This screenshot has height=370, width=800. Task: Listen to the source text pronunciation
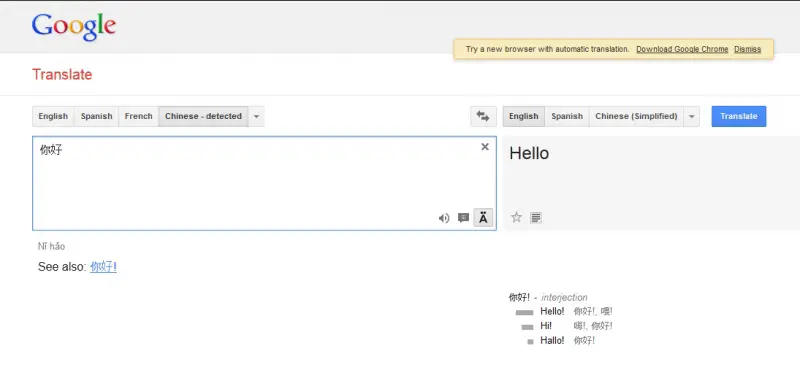coord(444,218)
